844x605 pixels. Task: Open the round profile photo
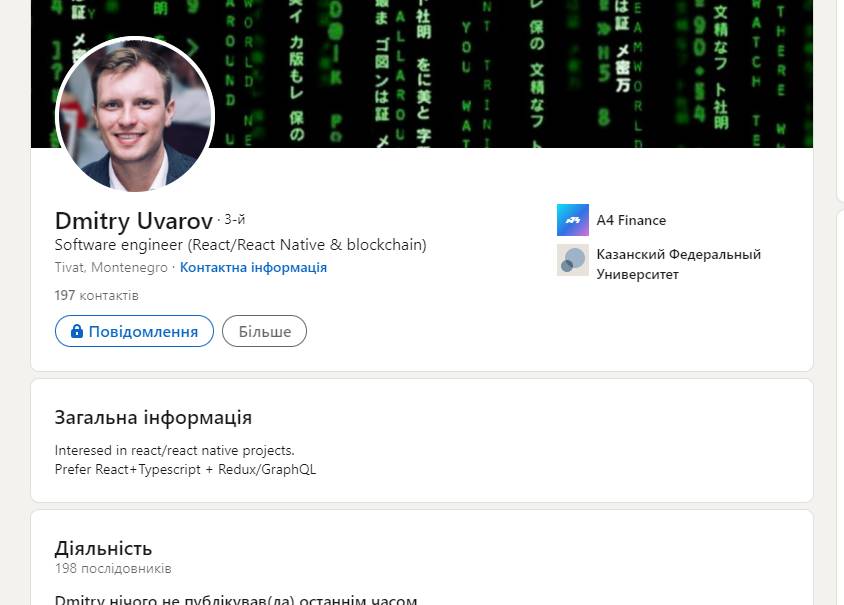tap(135, 115)
